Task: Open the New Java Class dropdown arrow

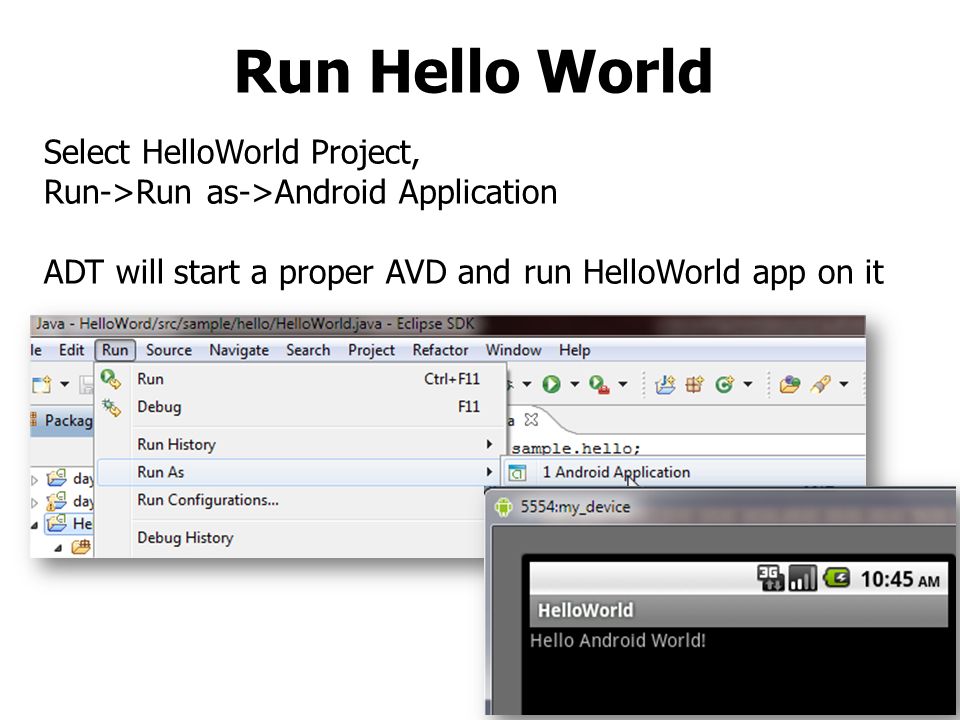Action: point(748,384)
